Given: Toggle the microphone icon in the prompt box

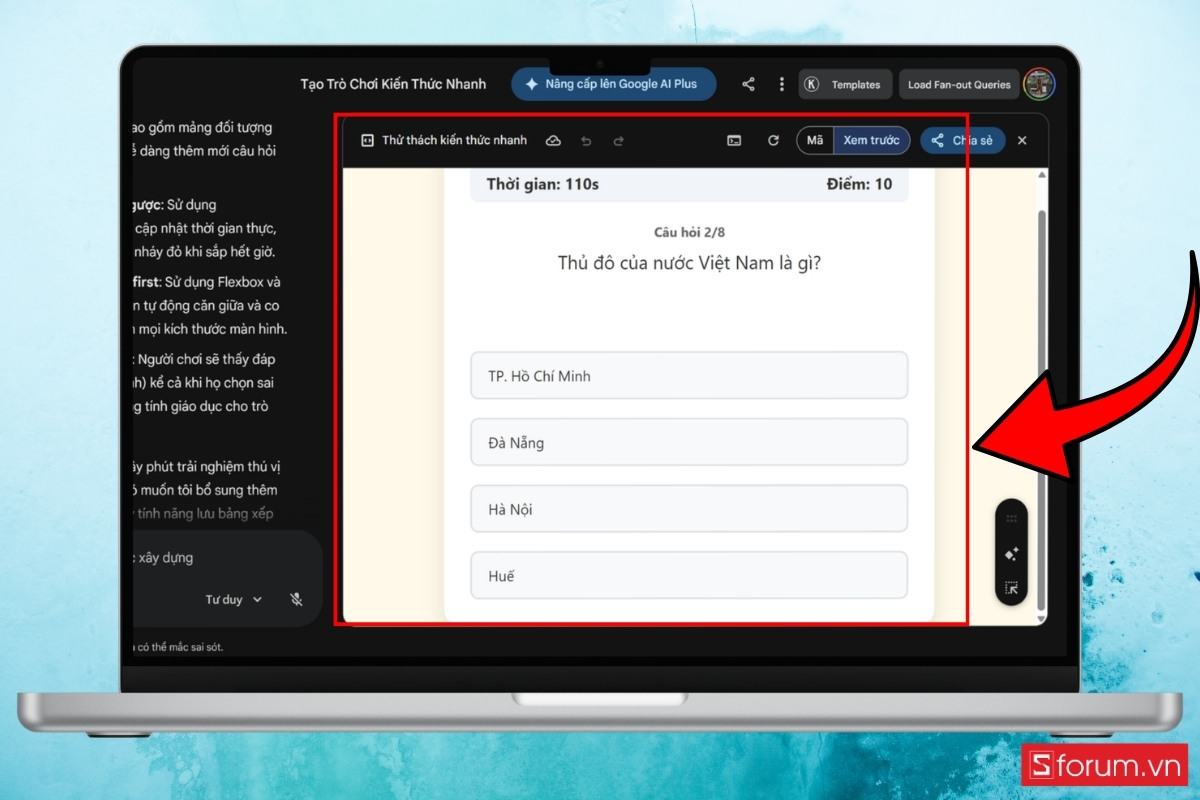Looking at the screenshot, I should tap(297, 599).
